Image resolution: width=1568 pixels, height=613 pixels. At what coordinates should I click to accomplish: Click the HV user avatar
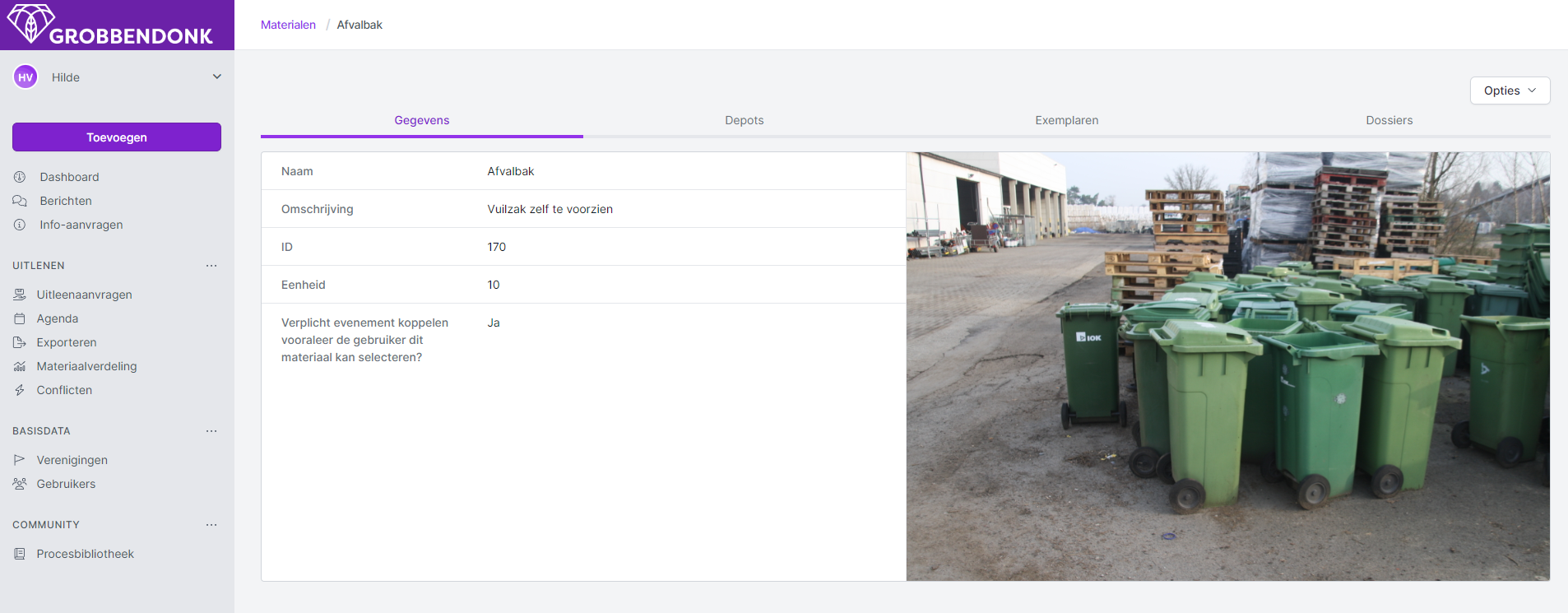click(x=26, y=77)
